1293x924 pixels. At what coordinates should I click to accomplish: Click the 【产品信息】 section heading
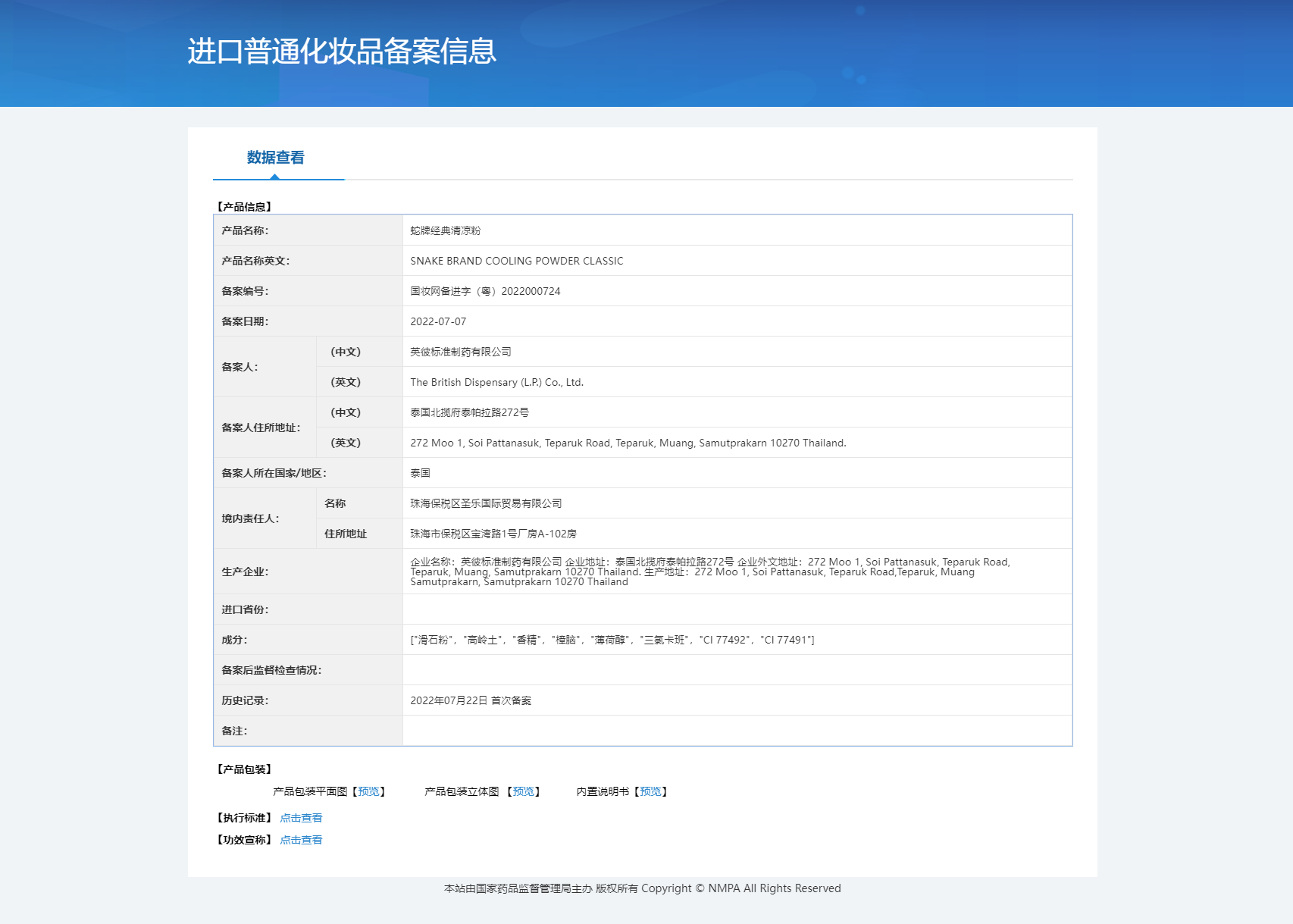pyautogui.click(x=244, y=207)
